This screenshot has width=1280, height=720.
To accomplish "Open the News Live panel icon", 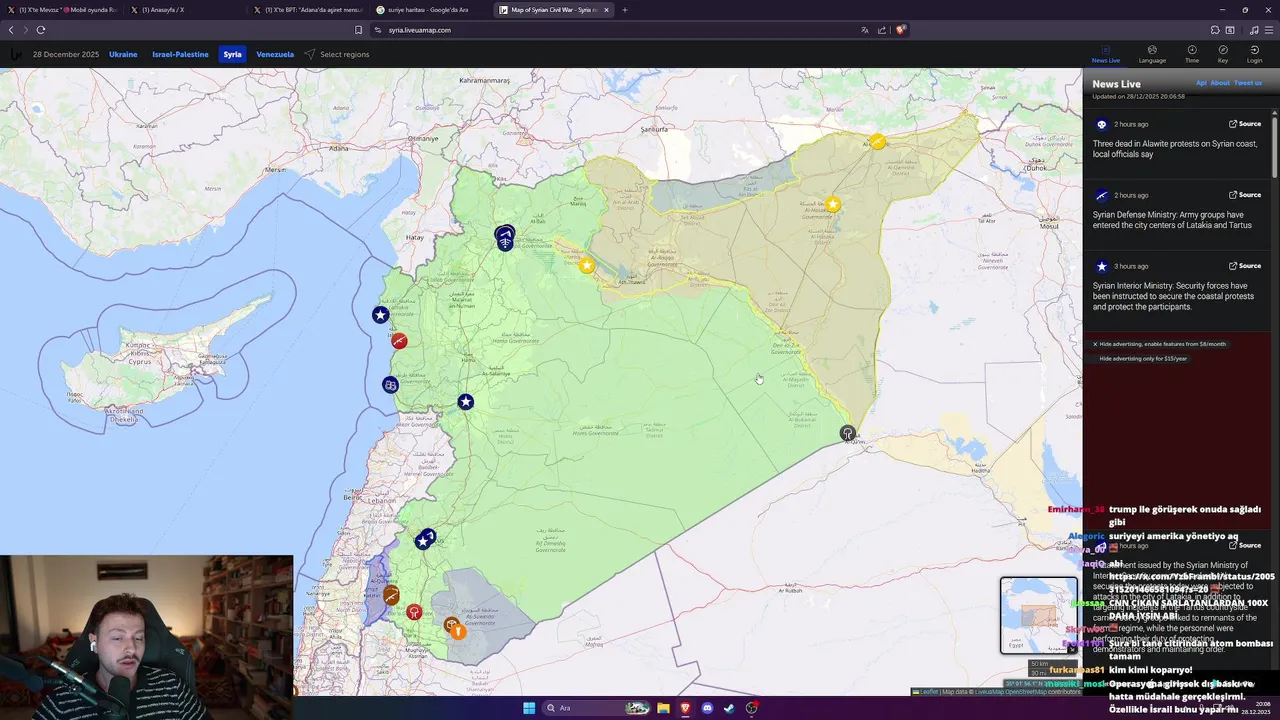I will [1105, 54].
